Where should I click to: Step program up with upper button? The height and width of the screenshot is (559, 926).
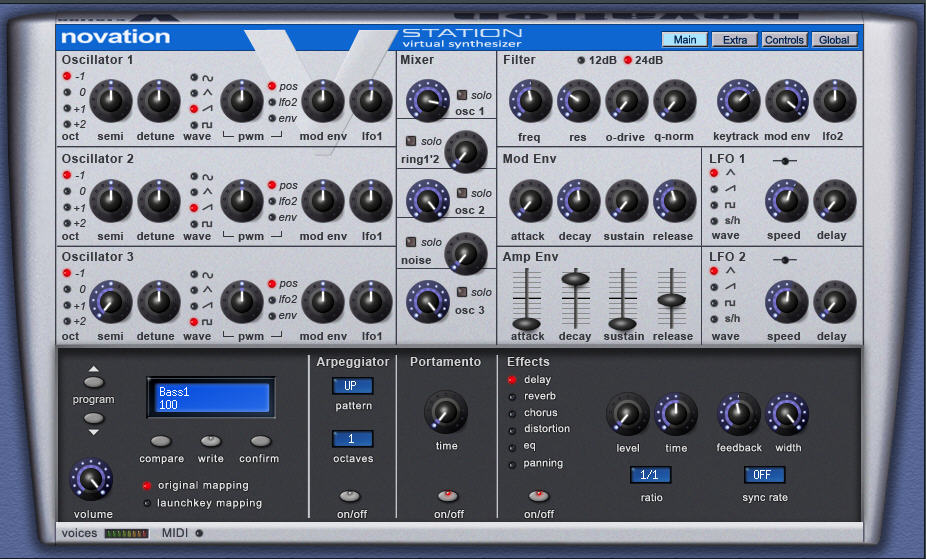[x=94, y=382]
